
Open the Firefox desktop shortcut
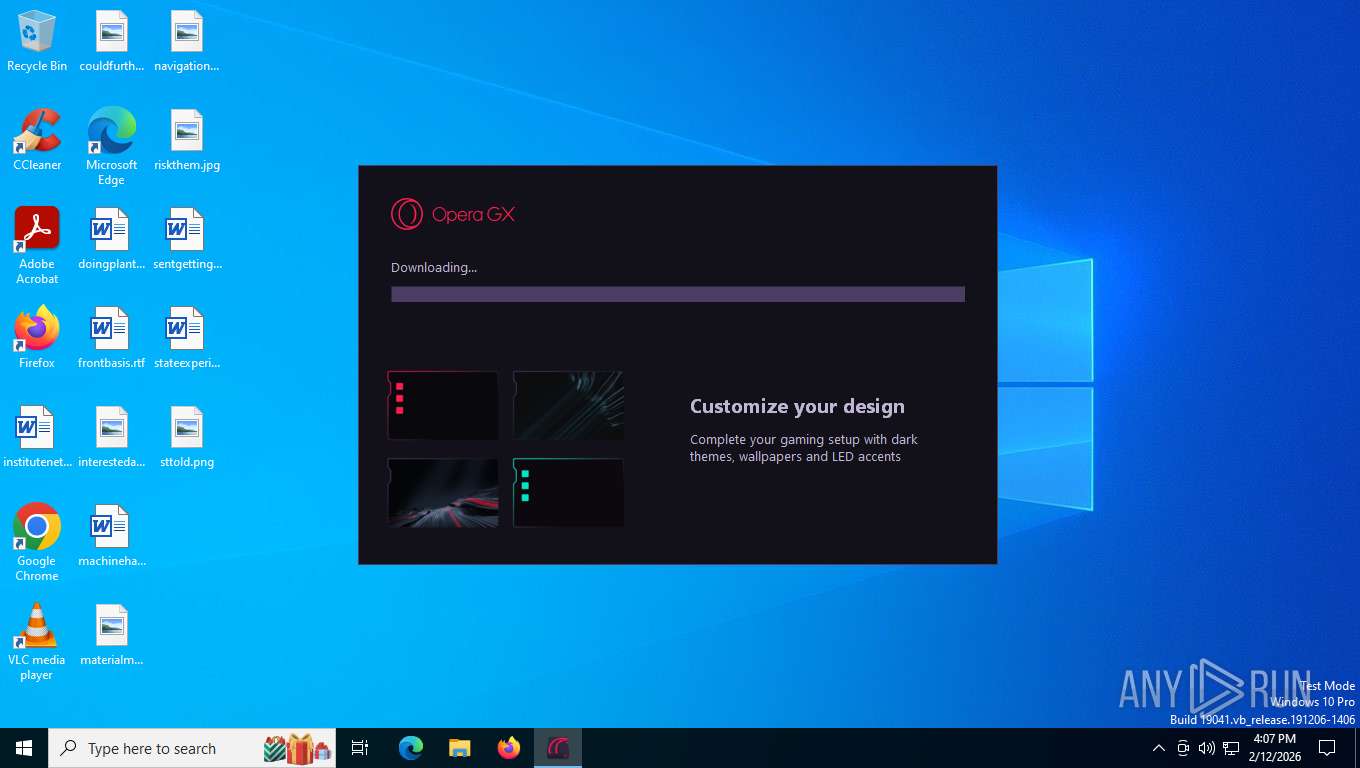37,338
